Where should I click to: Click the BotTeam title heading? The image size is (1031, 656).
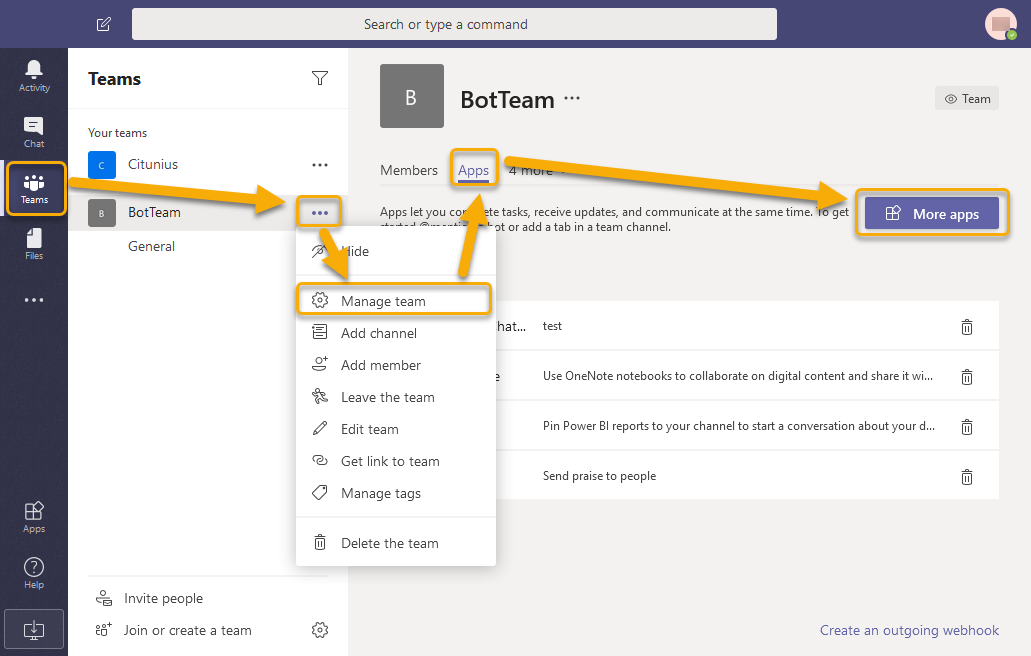[508, 100]
